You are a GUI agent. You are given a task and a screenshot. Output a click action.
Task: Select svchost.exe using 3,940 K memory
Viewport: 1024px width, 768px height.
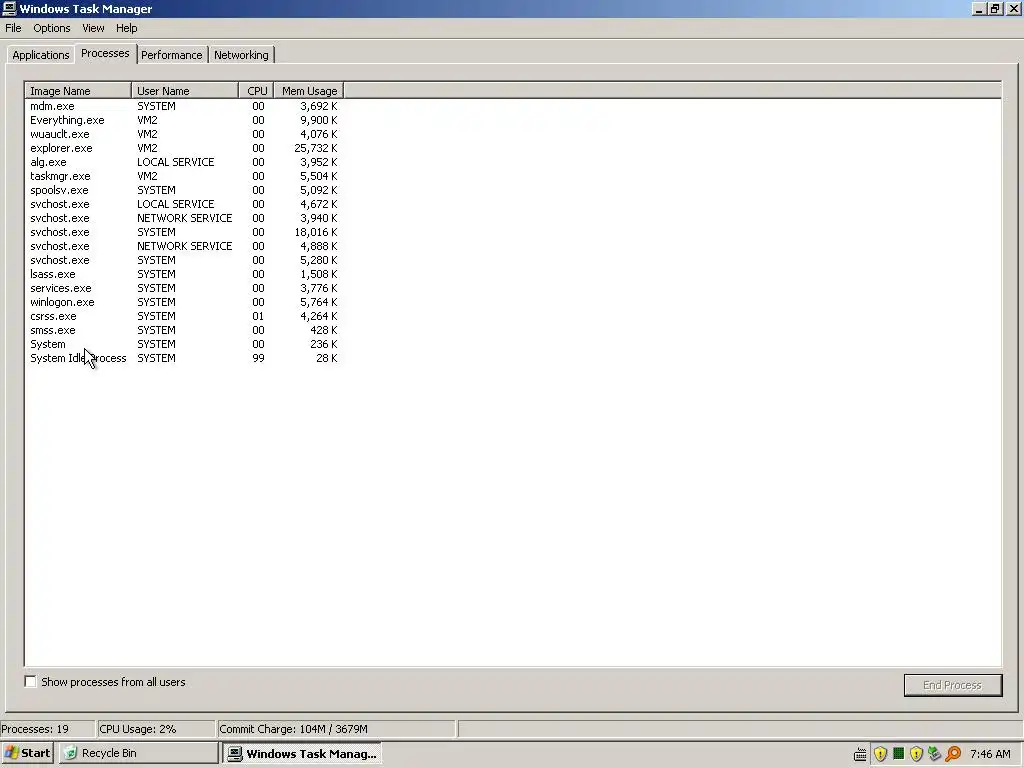[184, 218]
